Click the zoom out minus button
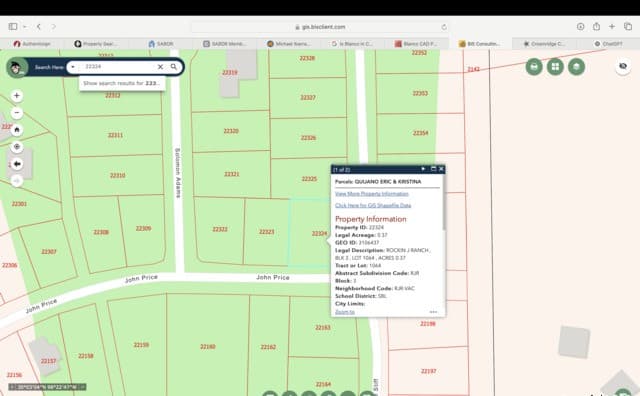Screen dimensions: 640x396 [17, 113]
